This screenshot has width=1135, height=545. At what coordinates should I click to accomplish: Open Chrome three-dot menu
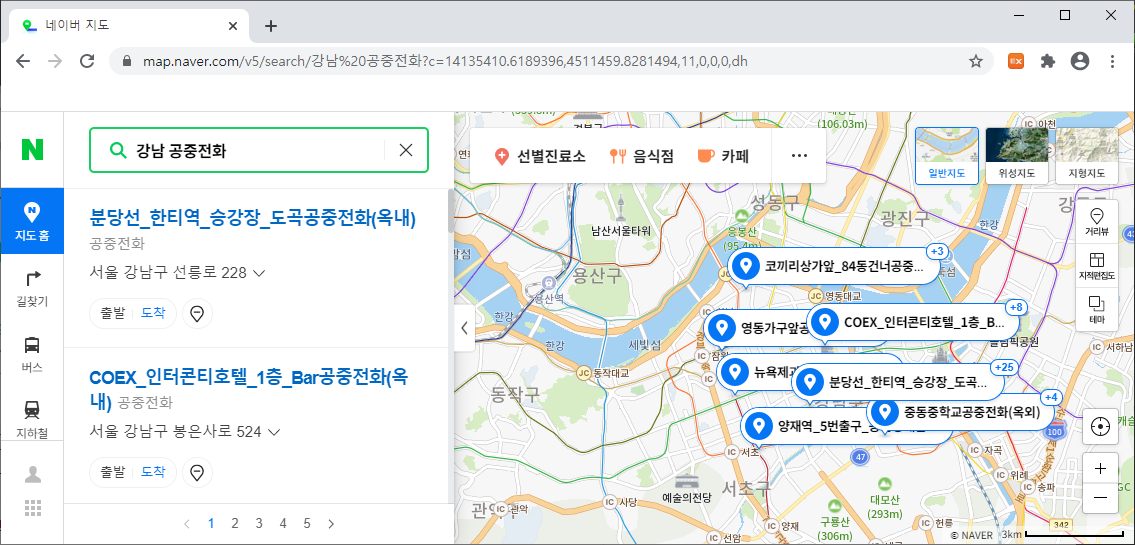[1112, 62]
